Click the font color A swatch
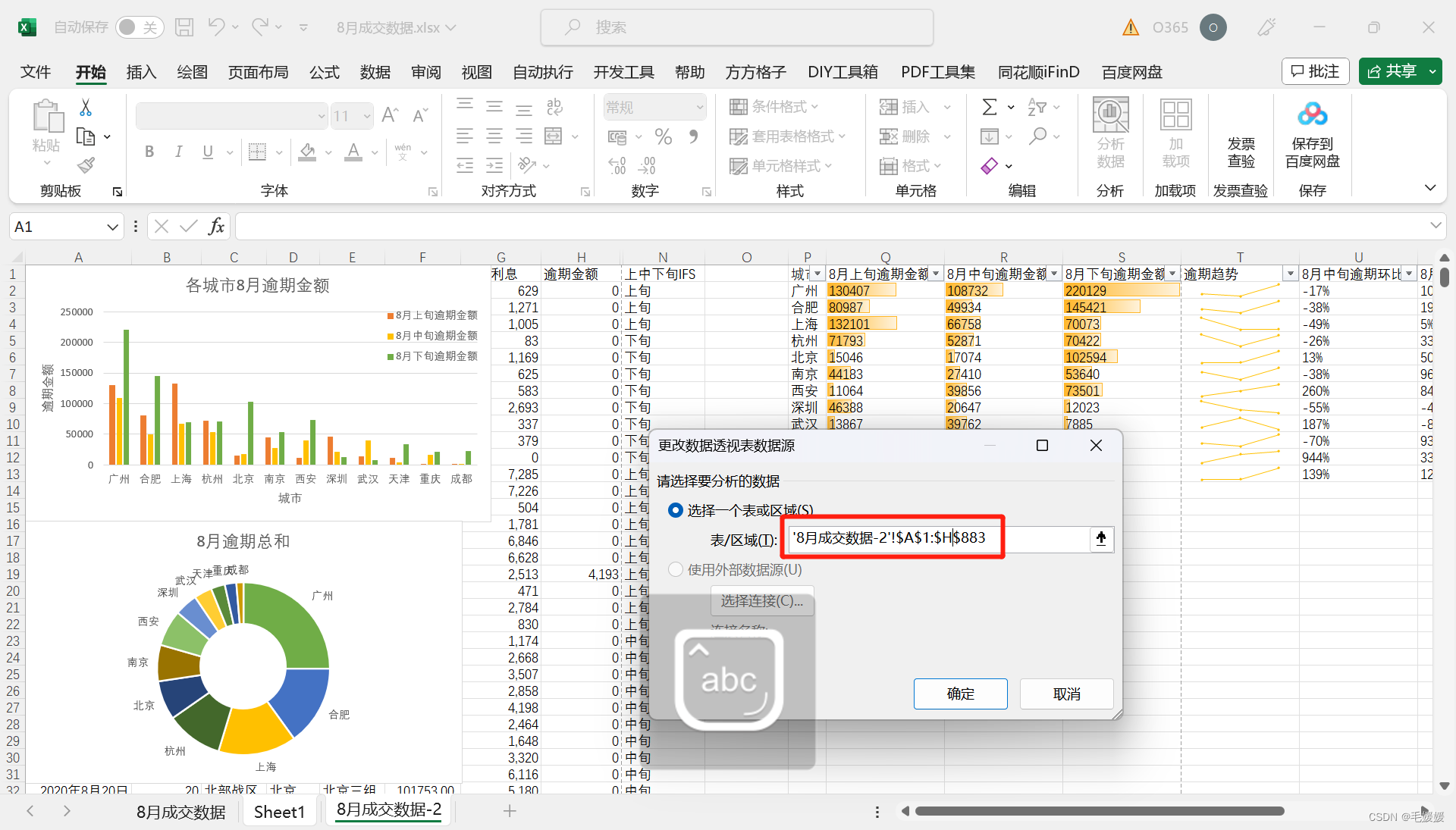The width and height of the screenshot is (1456, 830). pyautogui.click(x=353, y=152)
